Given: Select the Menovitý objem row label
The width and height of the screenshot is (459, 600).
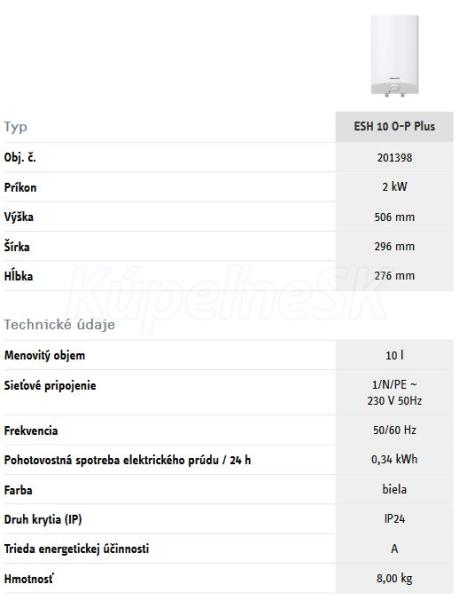Looking at the screenshot, I should 44,355.
